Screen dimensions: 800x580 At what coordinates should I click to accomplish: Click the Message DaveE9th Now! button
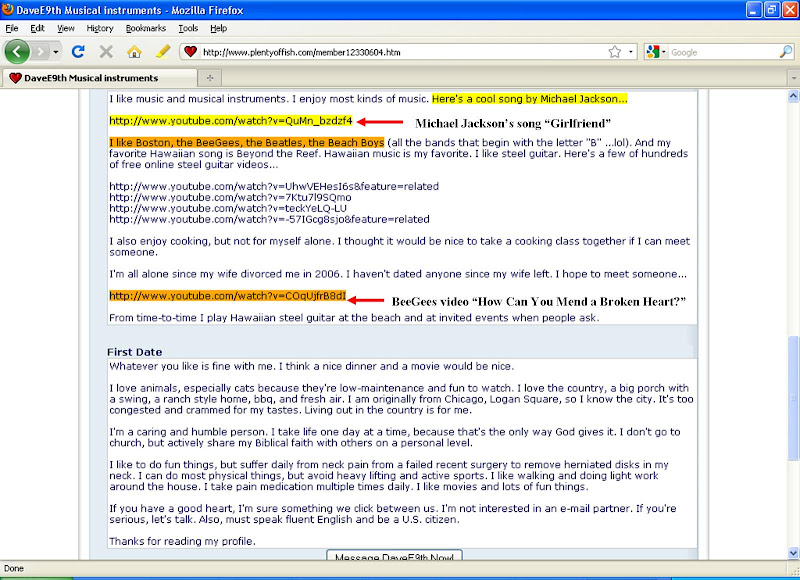click(394, 555)
